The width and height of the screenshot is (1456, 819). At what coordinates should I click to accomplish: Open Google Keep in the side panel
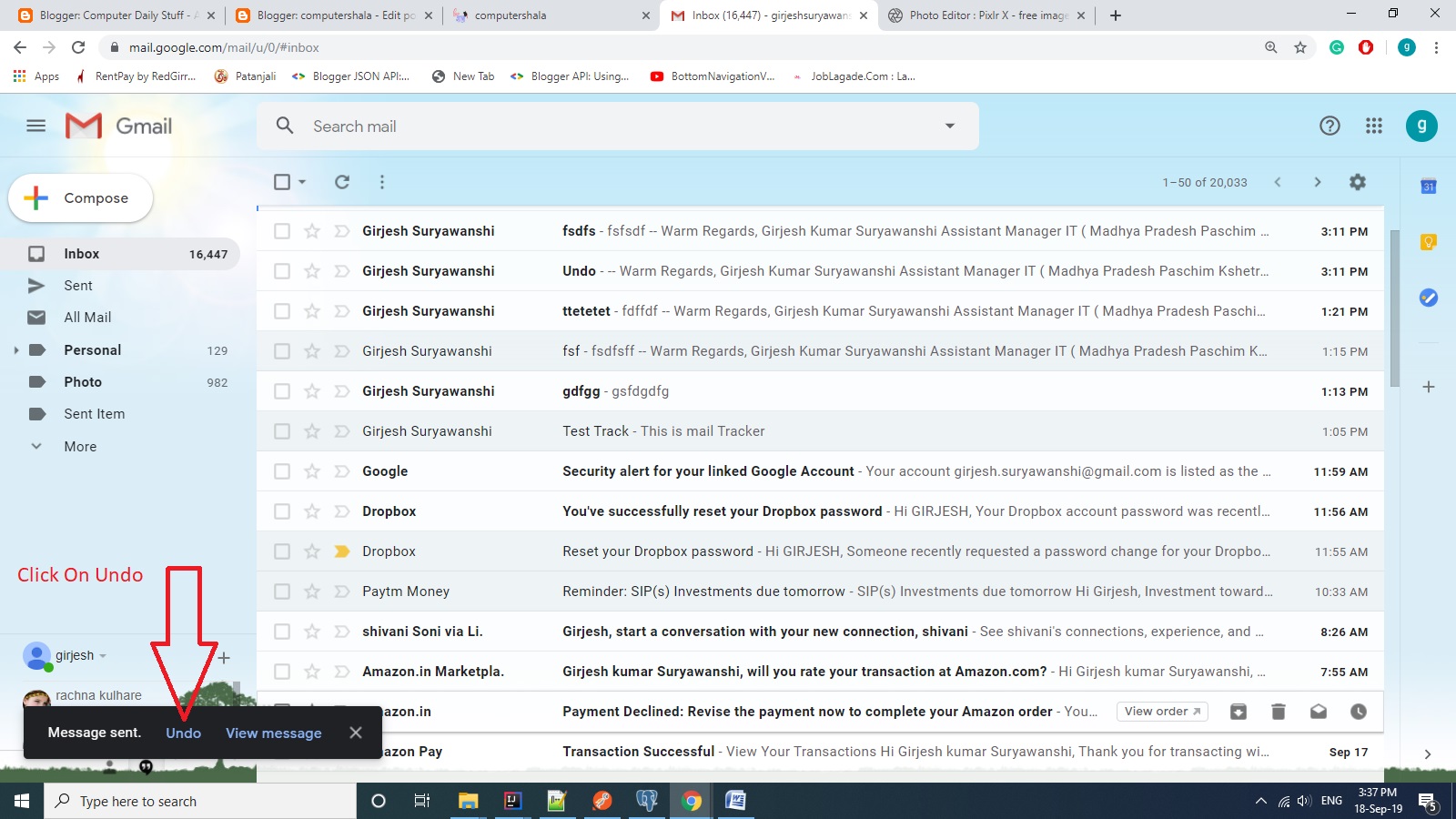click(1429, 241)
